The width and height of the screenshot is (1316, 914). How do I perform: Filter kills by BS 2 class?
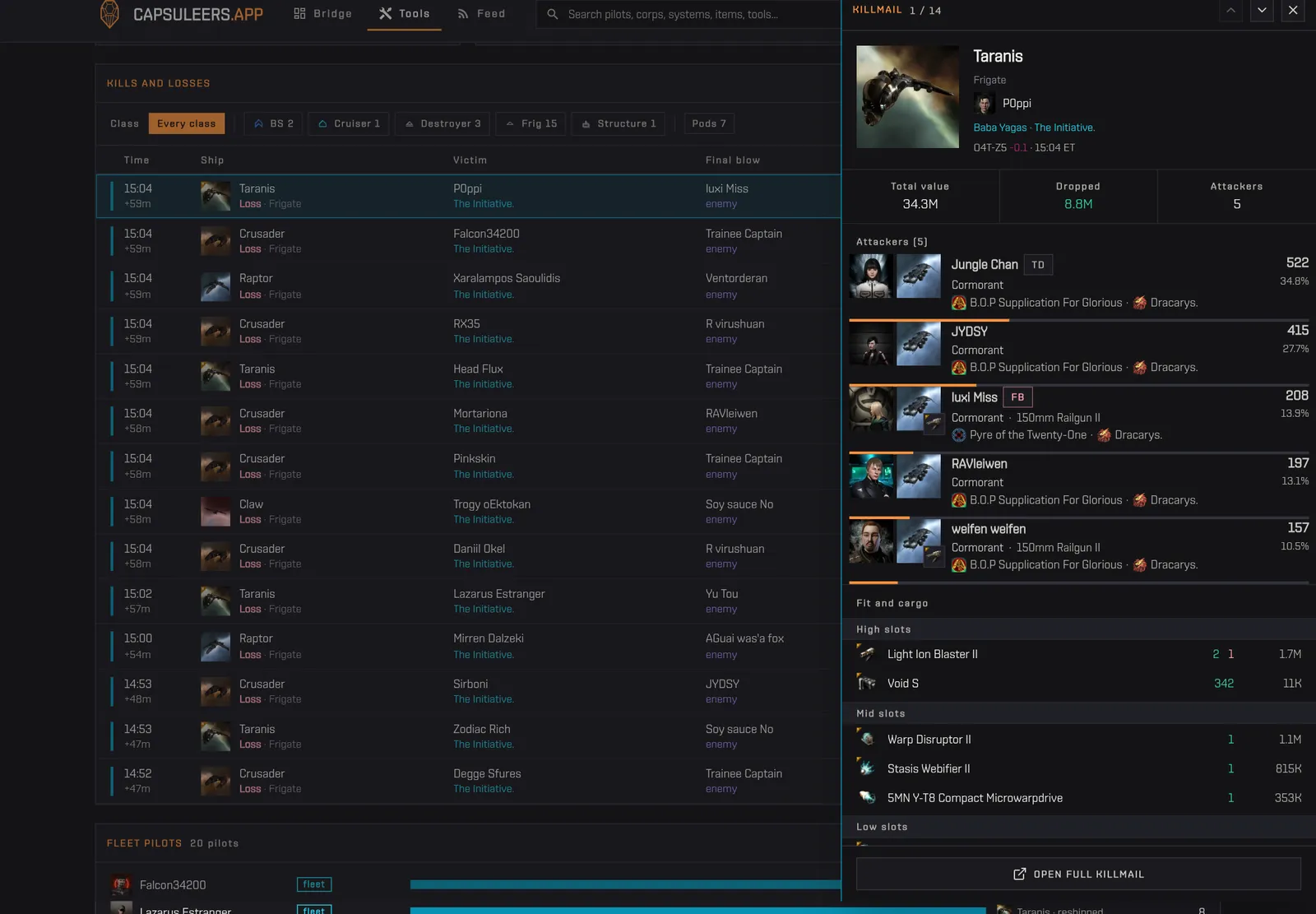pos(274,123)
